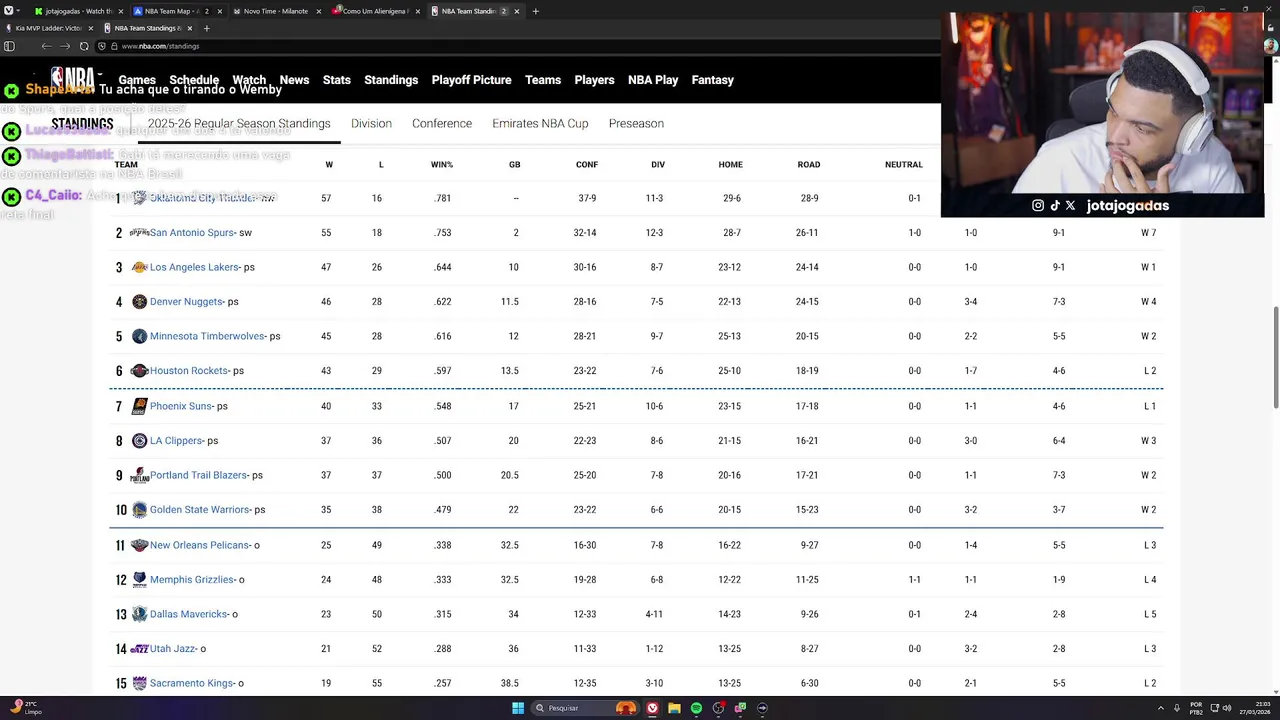Open the Denver Nuggets team link
The image size is (1280, 720).
pos(186,302)
